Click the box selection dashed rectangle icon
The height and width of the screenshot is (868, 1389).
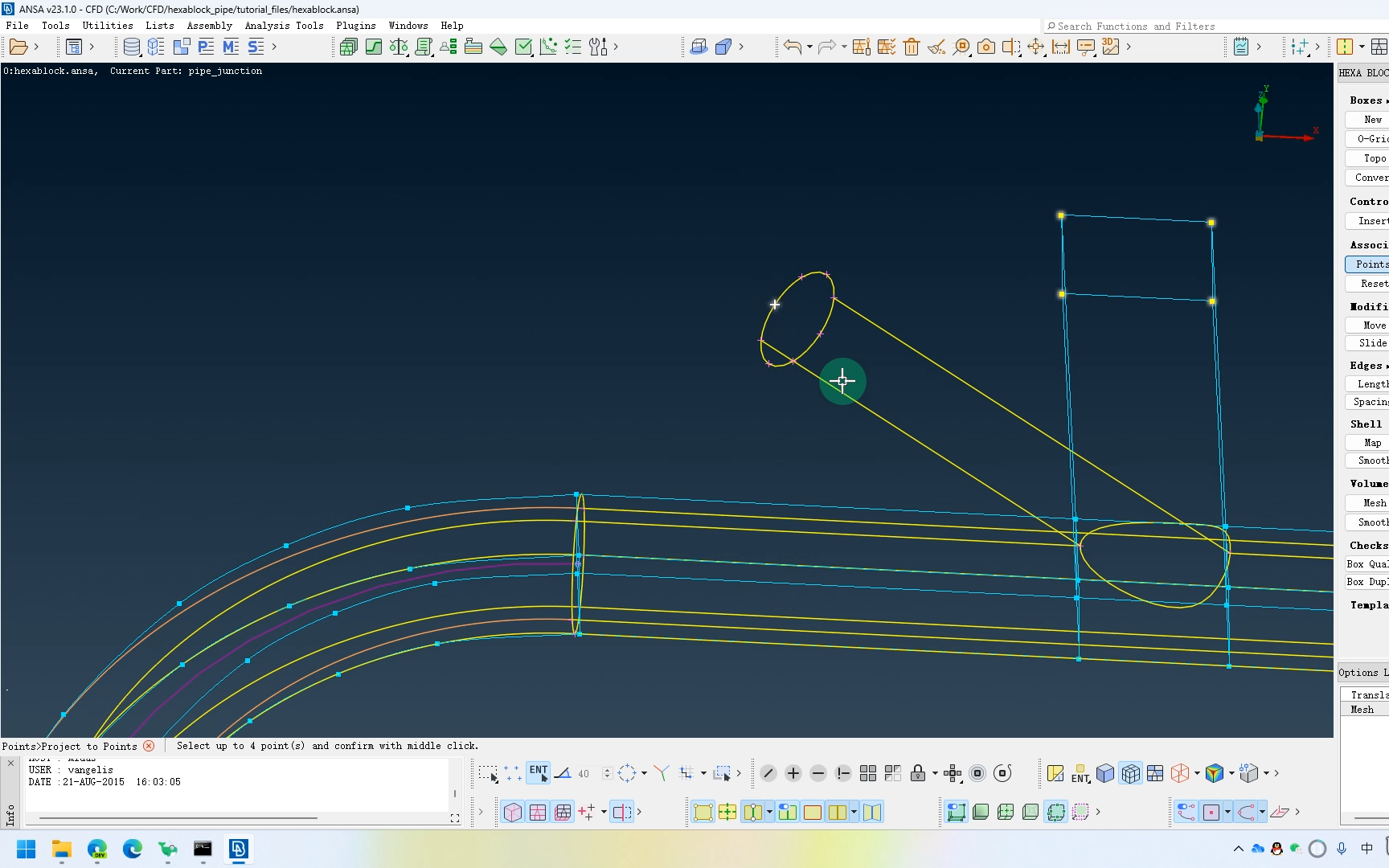[488, 773]
